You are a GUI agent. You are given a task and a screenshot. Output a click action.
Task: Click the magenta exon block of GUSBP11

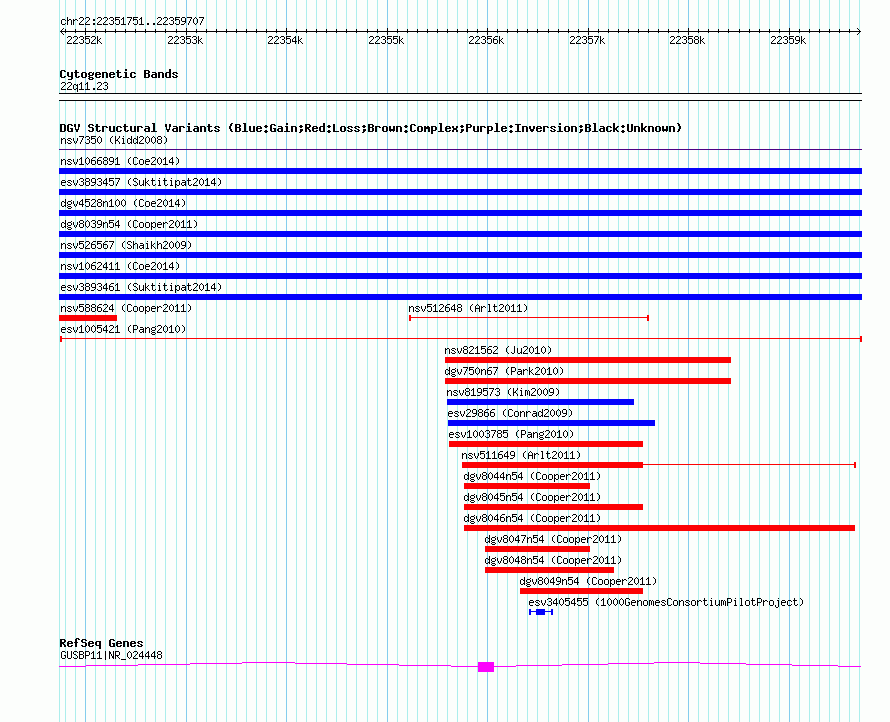pyautogui.click(x=486, y=667)
